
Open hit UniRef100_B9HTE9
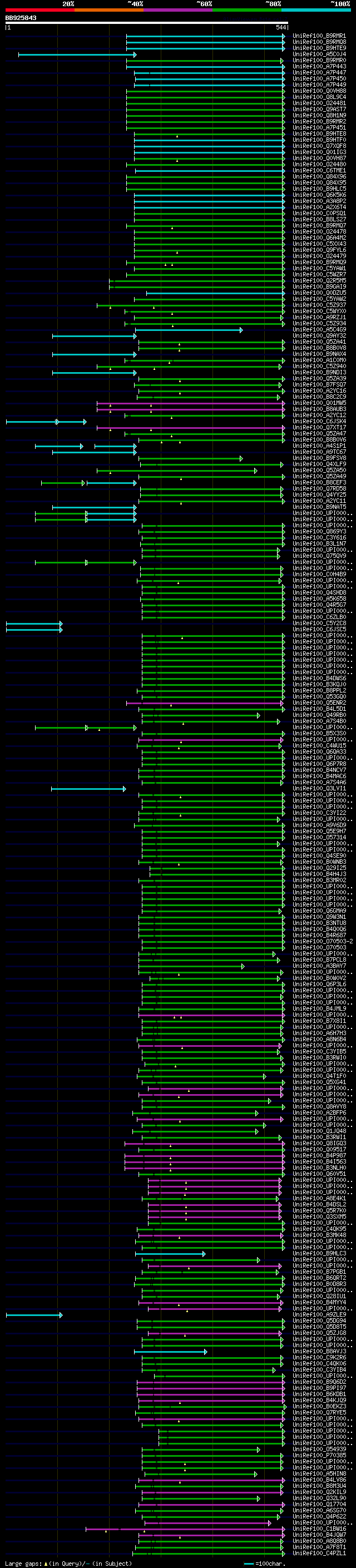click(319, 48)
